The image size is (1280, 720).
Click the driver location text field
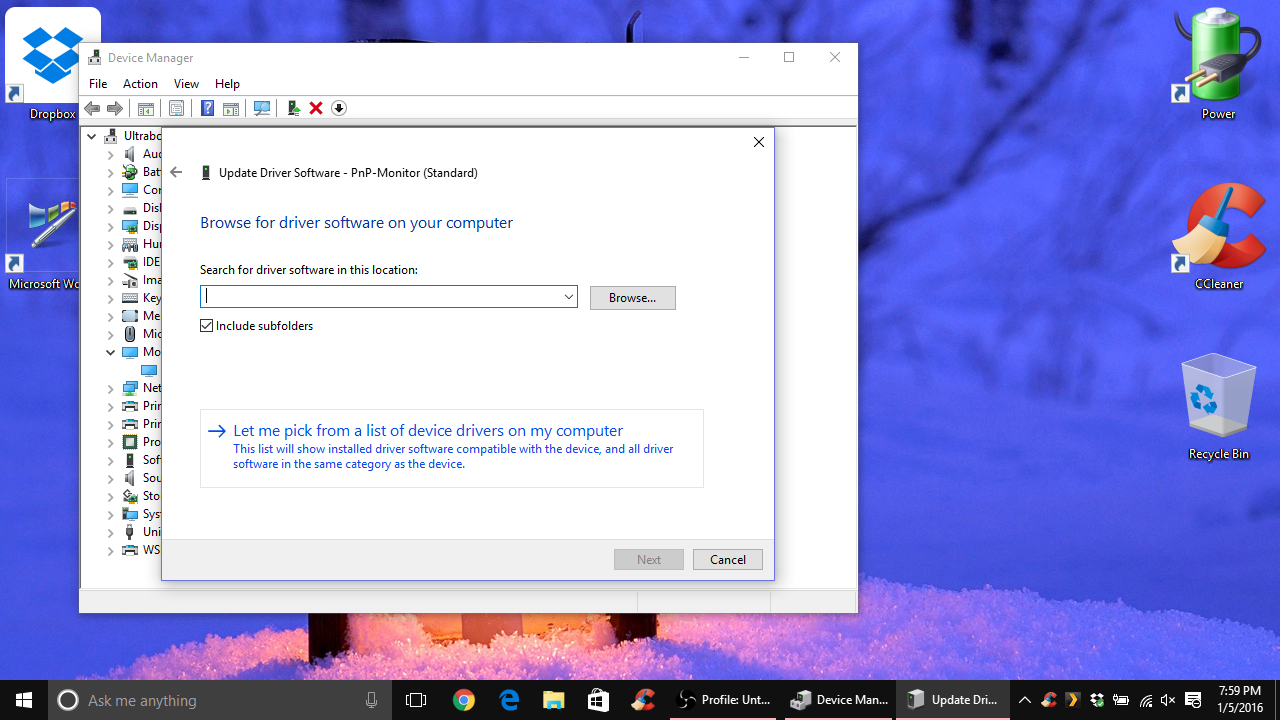(380, 297)
